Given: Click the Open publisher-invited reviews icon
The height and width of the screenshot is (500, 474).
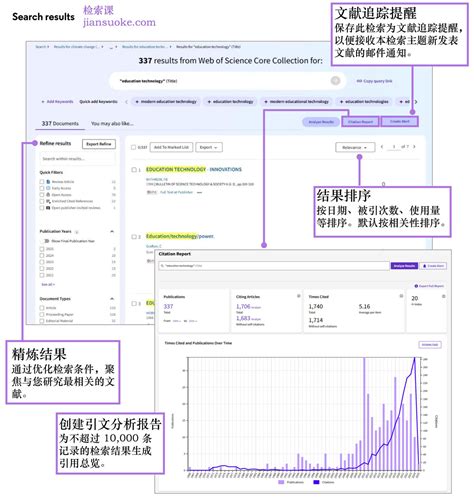Looking at the screenshot, I should coord(48,208).
